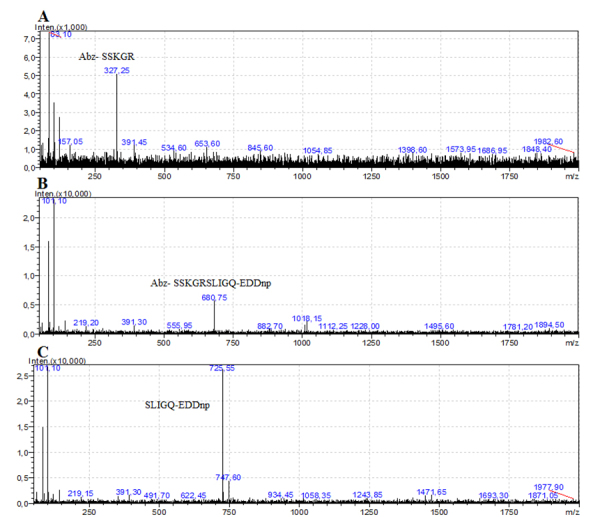
Task: Select the 725,55 peak label in panel C
Action: 222,368
